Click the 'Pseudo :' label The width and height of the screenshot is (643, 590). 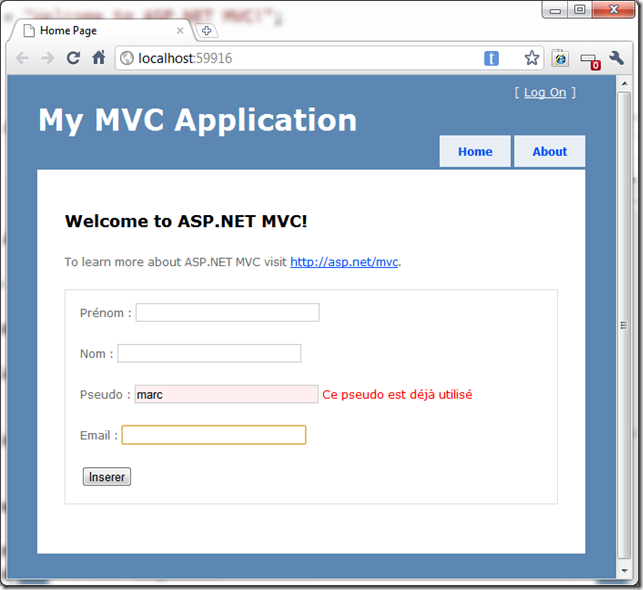click(x=105, y=394)
